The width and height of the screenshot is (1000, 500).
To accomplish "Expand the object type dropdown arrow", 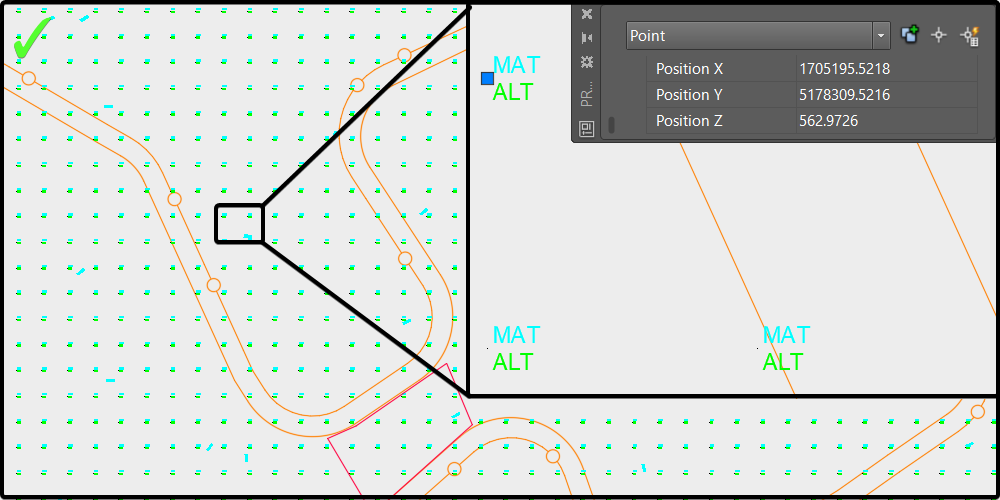I will [881, 35].
